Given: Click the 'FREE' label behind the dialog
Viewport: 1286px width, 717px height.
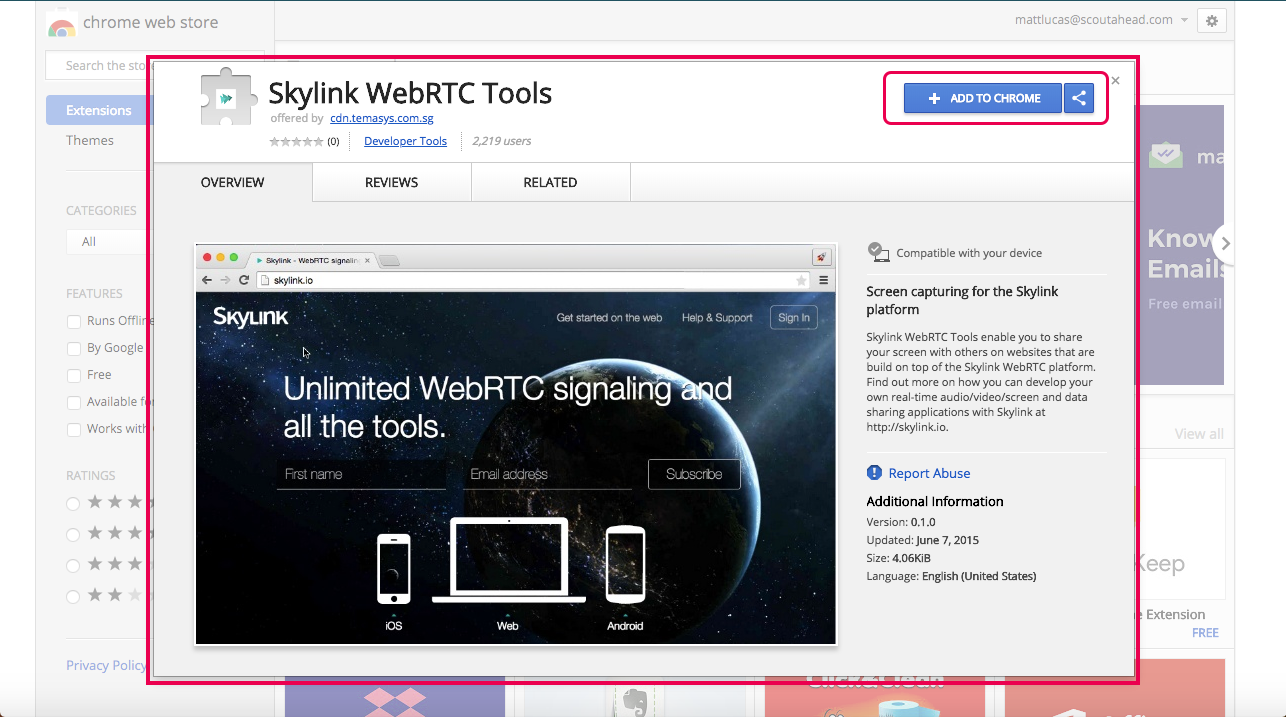Looking at the screenshot, I should click(1205, 633).
